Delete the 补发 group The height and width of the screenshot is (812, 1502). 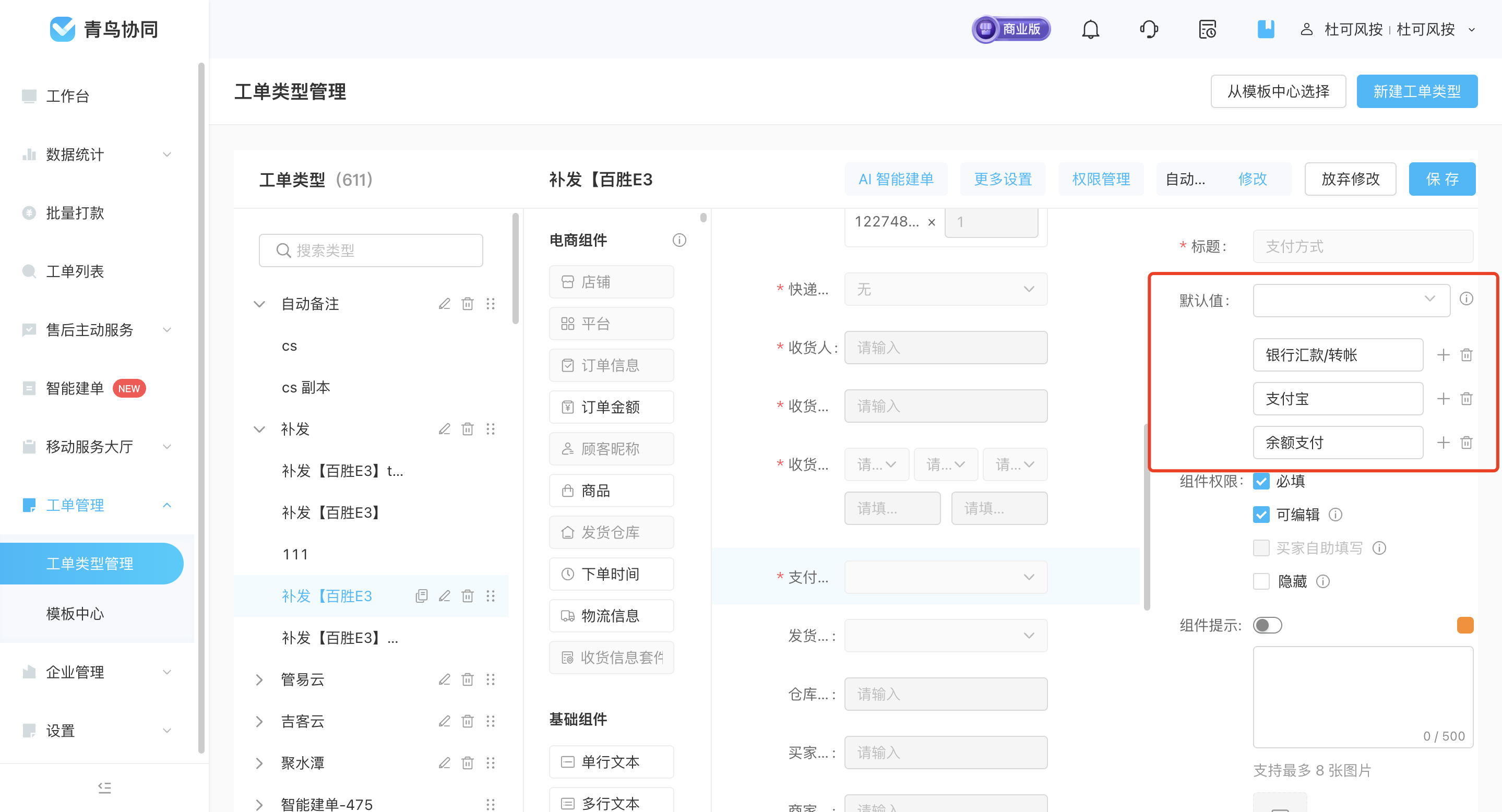[468, 429]
